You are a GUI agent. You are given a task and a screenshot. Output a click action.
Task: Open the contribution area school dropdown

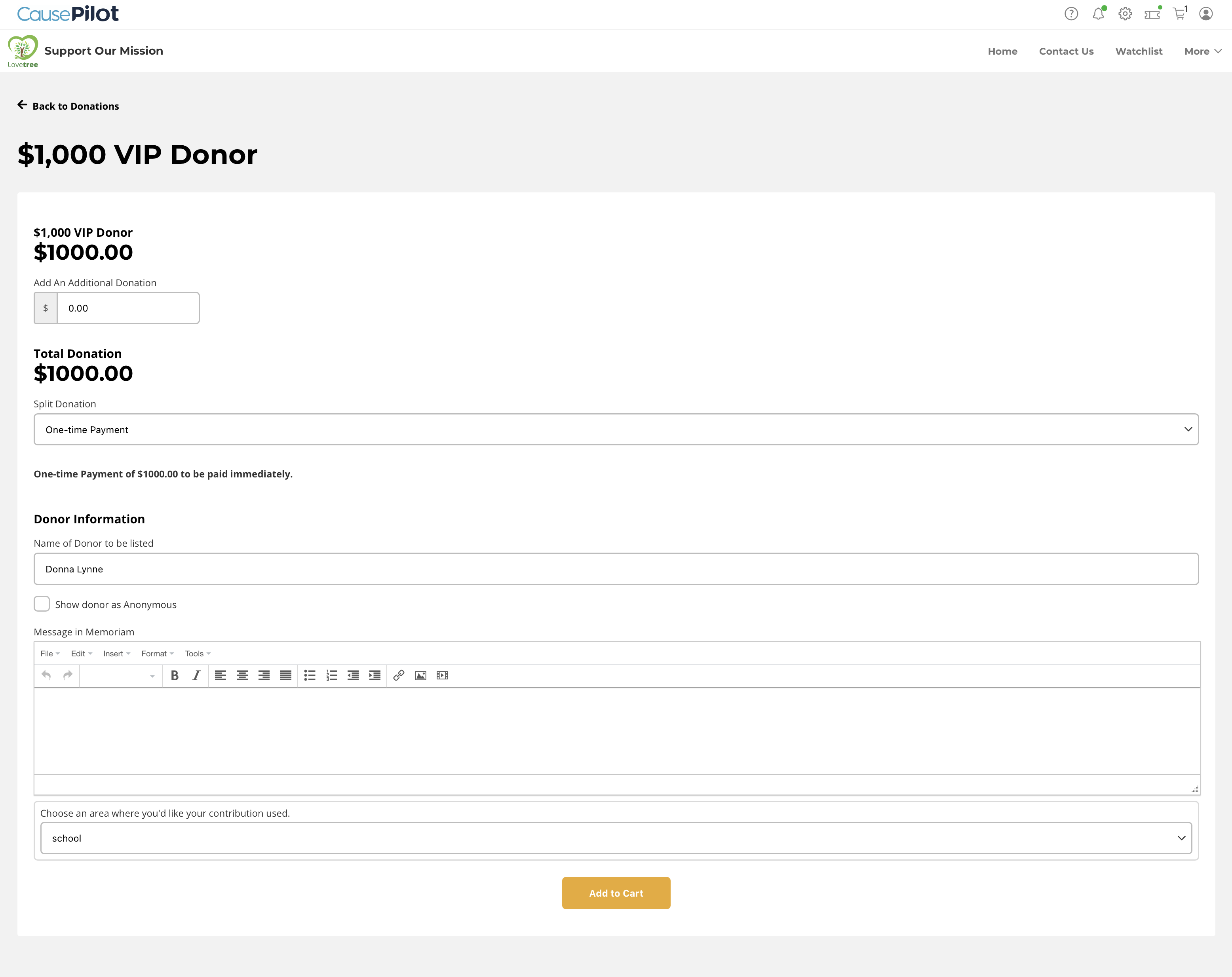(x=616, y=838)
